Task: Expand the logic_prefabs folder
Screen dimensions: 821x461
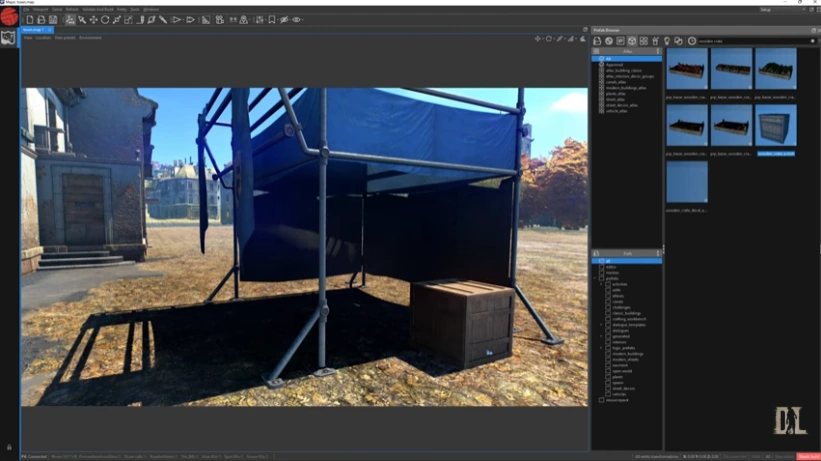Action: (x=601, y=348)
